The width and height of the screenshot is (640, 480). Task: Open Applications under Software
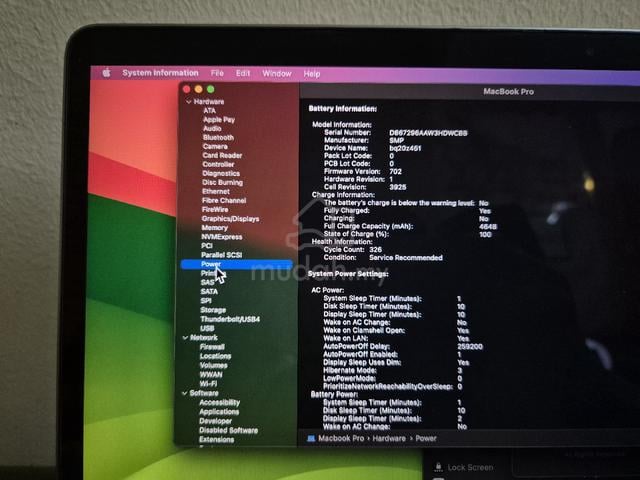(x=219, y=411)
